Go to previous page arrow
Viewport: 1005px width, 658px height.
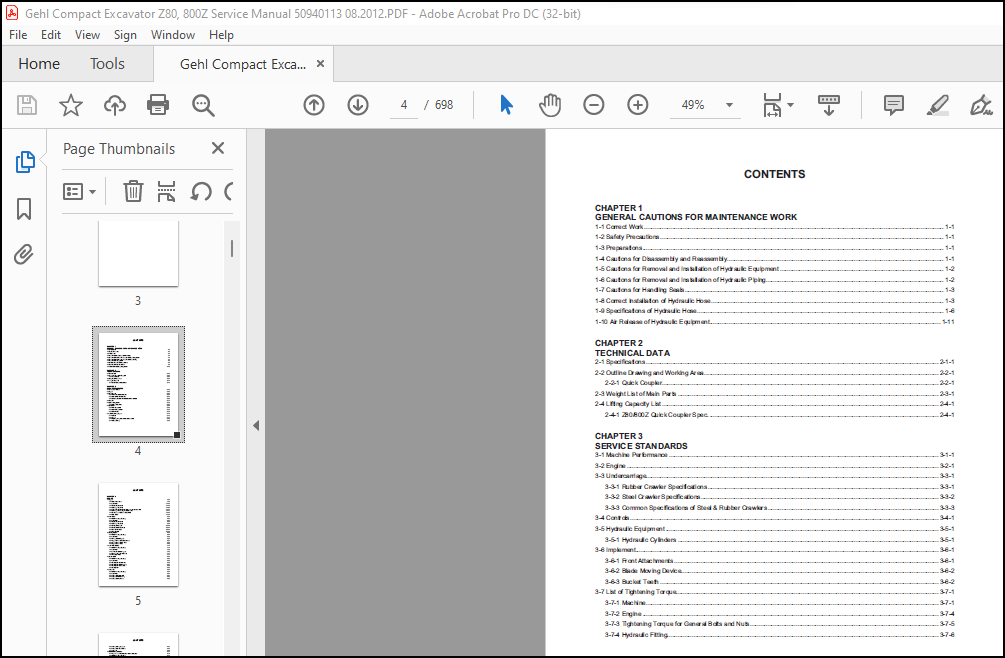pyautogui.click(x=313, y=104)
